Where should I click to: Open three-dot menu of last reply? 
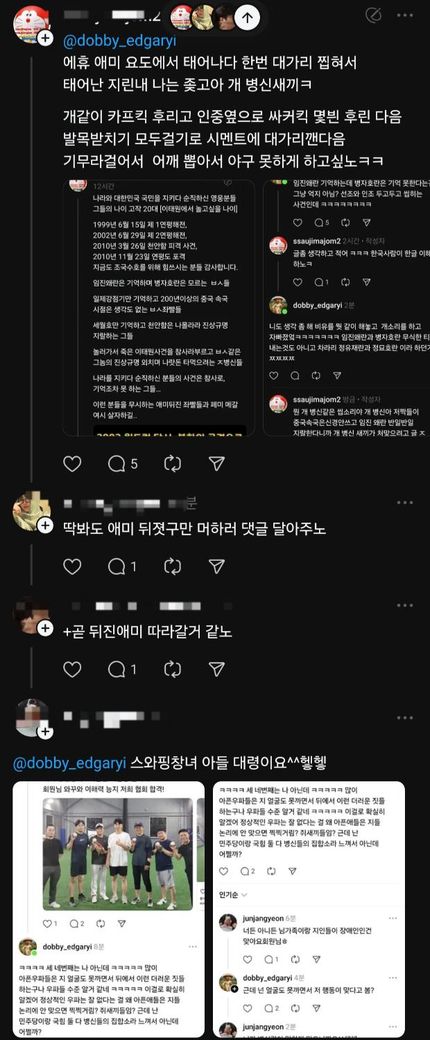[405, 718]
